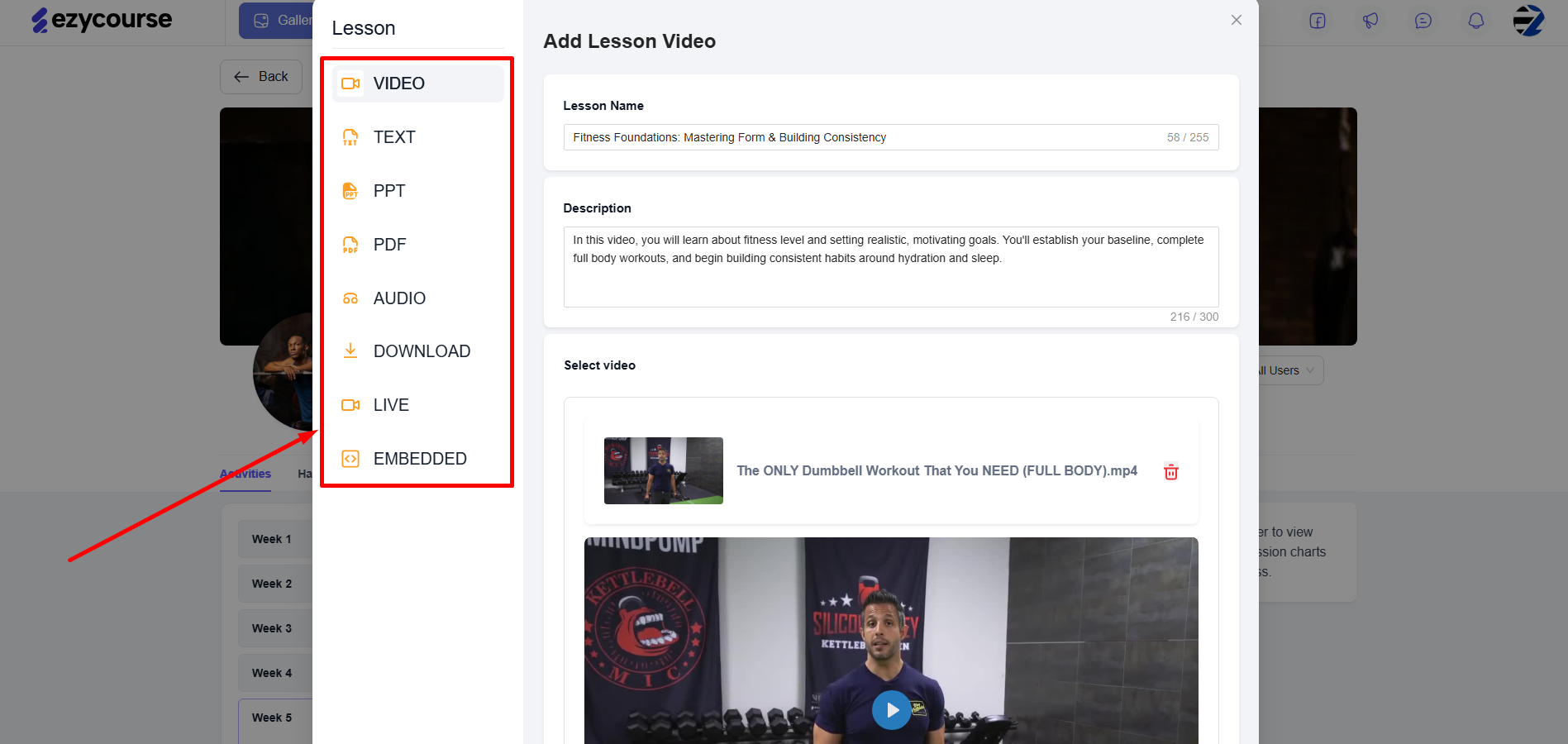Open the Facebook icon in header

click(1318, 21)
